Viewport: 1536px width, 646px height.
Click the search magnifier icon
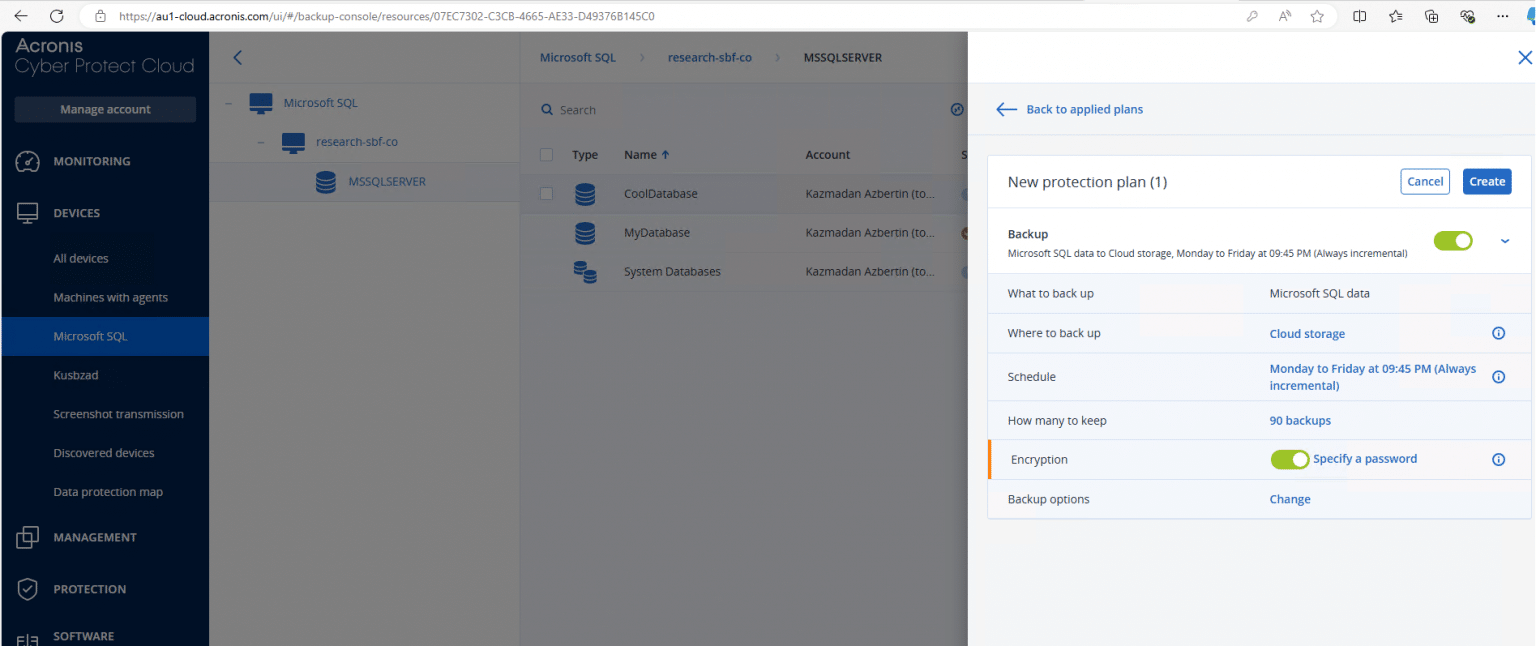tap(546, 109)
